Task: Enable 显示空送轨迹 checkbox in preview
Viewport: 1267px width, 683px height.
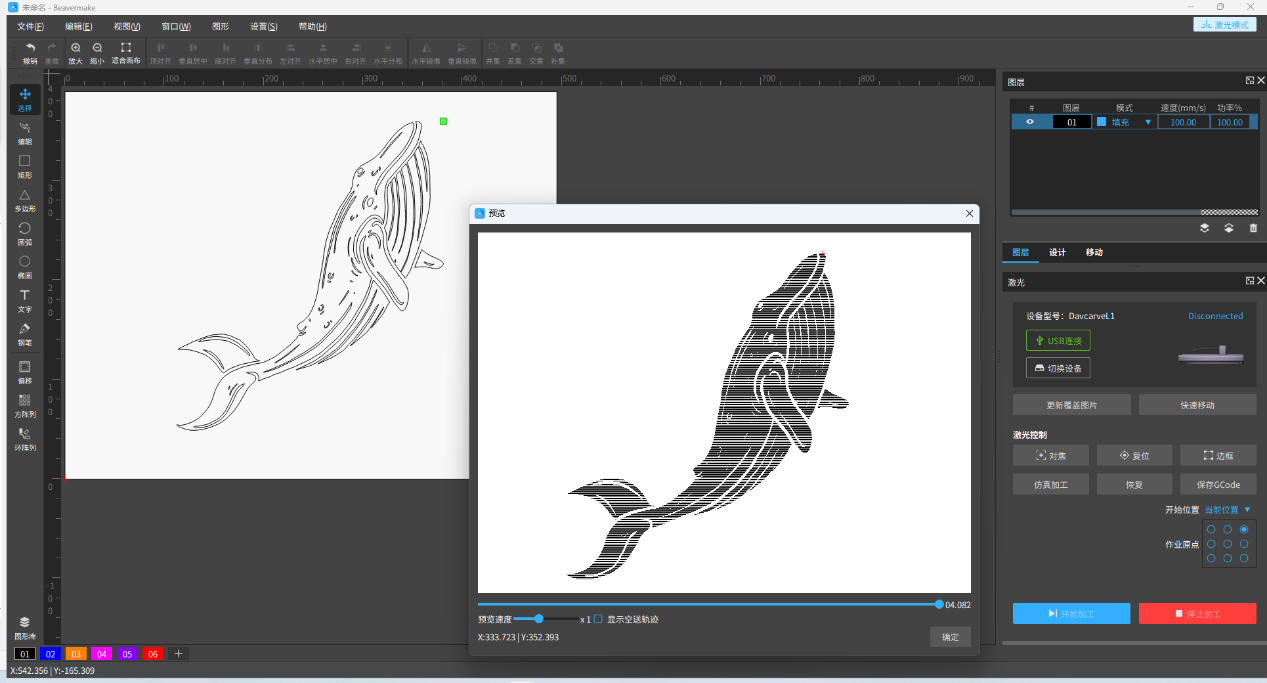Action: click(598, 619)
